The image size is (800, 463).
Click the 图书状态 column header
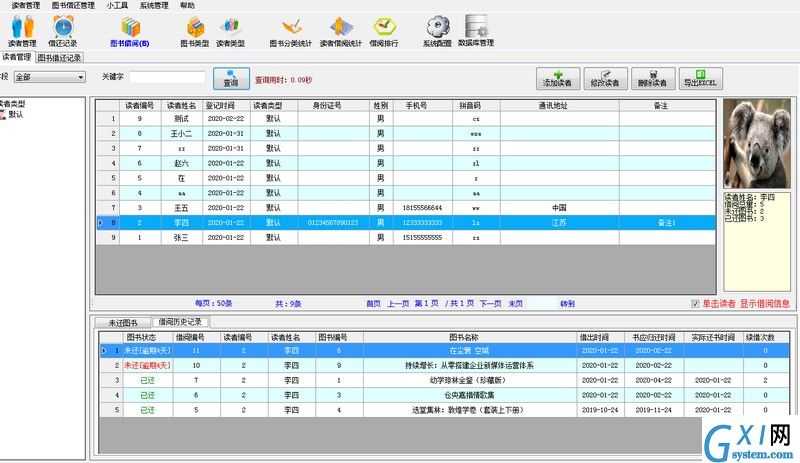pos(147,337)
